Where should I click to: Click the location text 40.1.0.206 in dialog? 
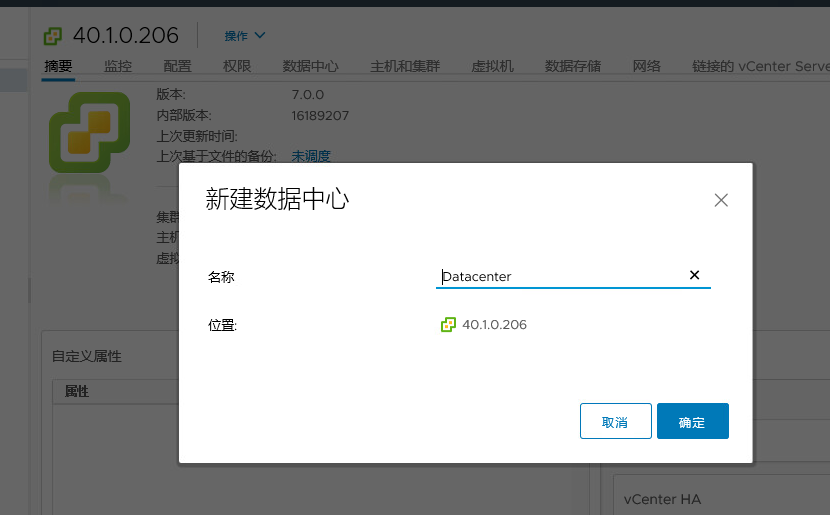(494, 324)
